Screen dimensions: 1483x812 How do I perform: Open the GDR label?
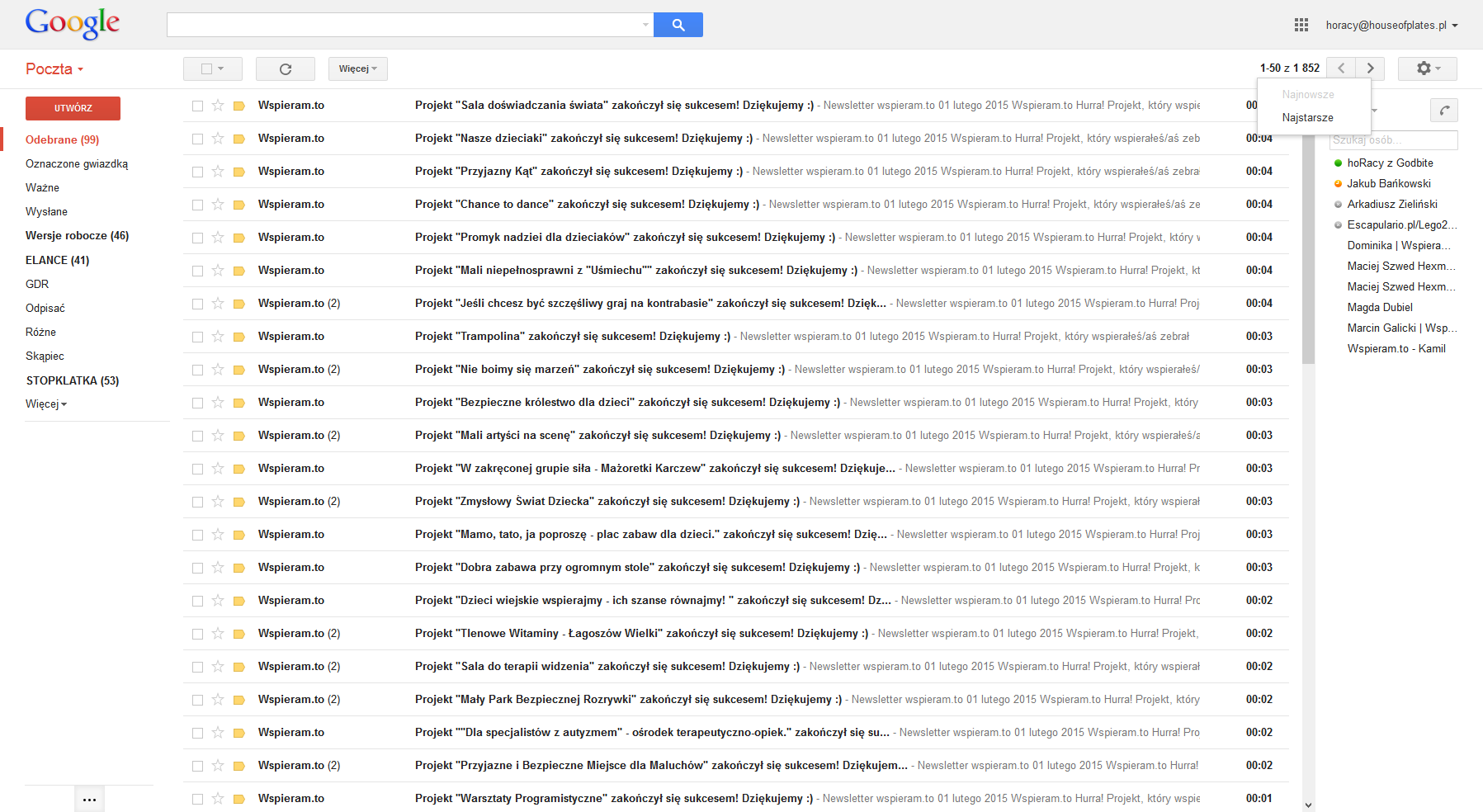click(37, 284)
